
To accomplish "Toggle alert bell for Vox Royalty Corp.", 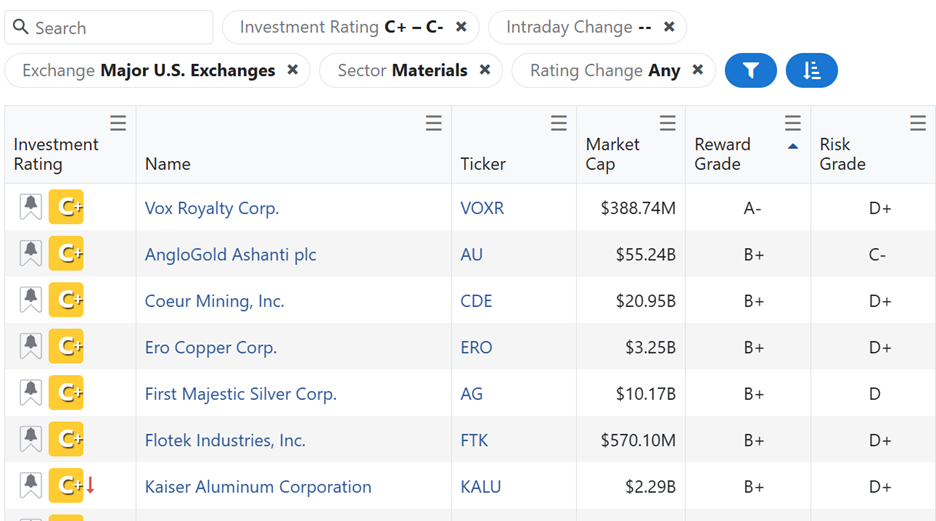I will (x=31, y=208).
